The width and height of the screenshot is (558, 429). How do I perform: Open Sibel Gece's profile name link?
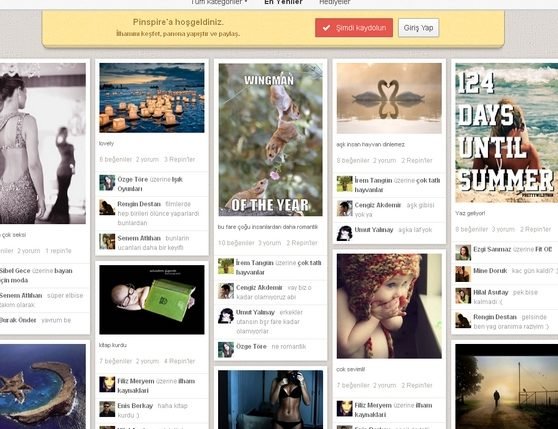point(15,271)
